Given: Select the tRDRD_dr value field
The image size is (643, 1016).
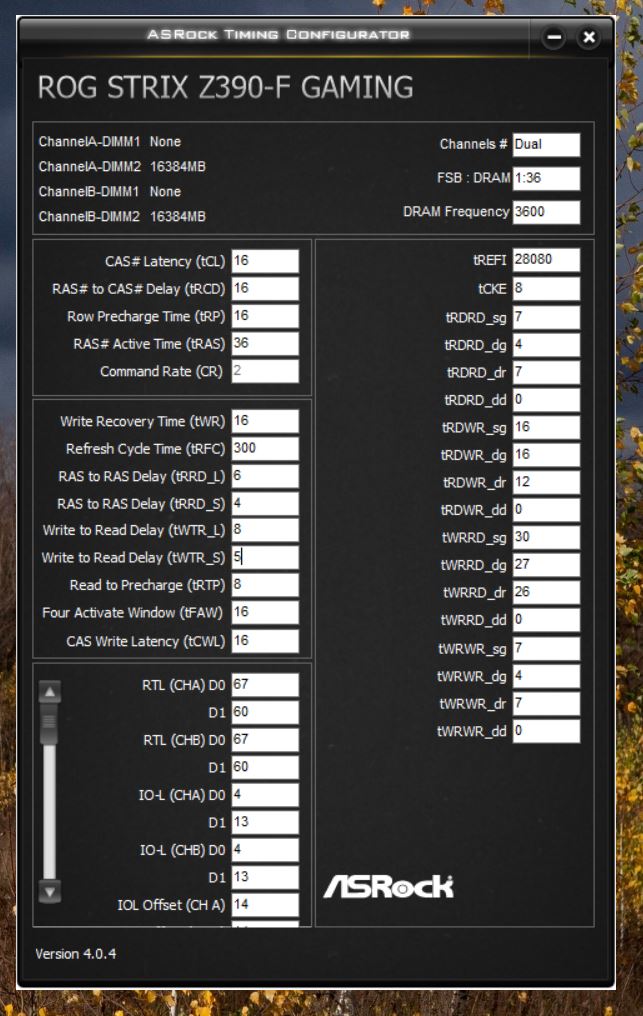Looking at the screenshot, I should (x=546, y=373).
